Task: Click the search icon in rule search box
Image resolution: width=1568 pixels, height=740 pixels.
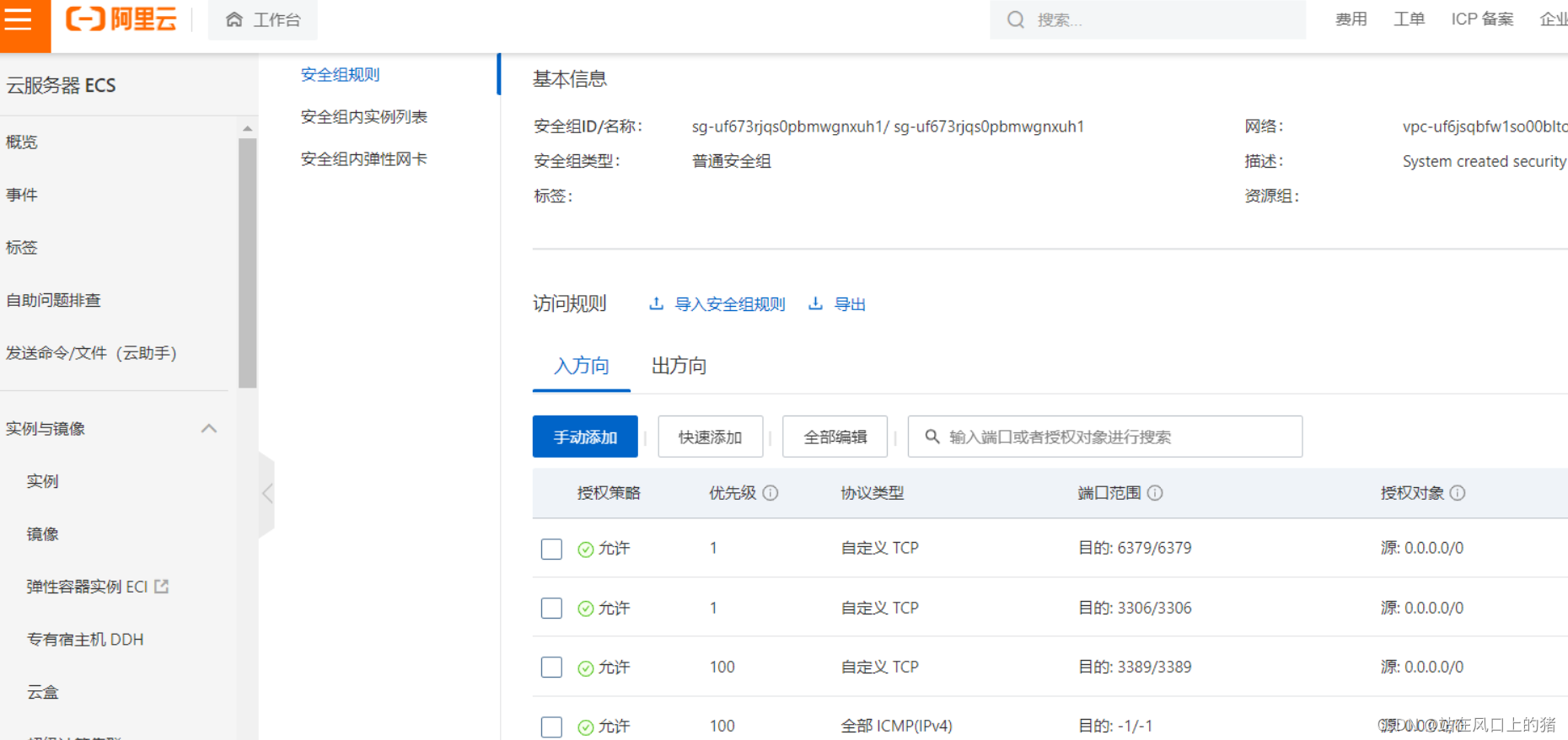Action: (x=932, y=437)
